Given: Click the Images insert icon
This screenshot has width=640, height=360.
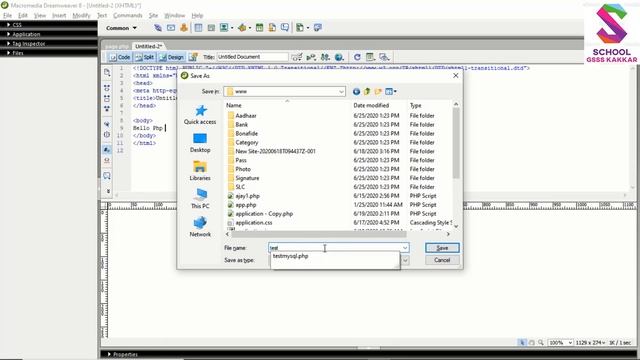Looking at the screenshot, I should [224, 28].
